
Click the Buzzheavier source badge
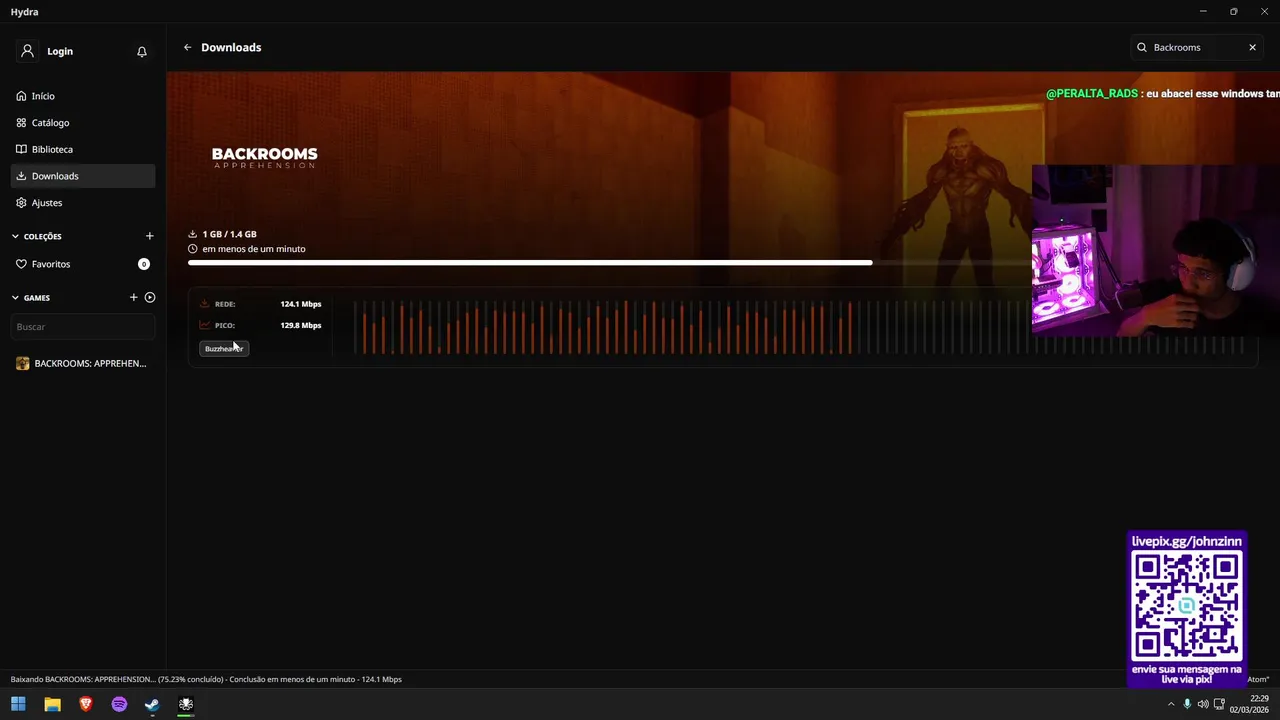(x=224, y=349)
